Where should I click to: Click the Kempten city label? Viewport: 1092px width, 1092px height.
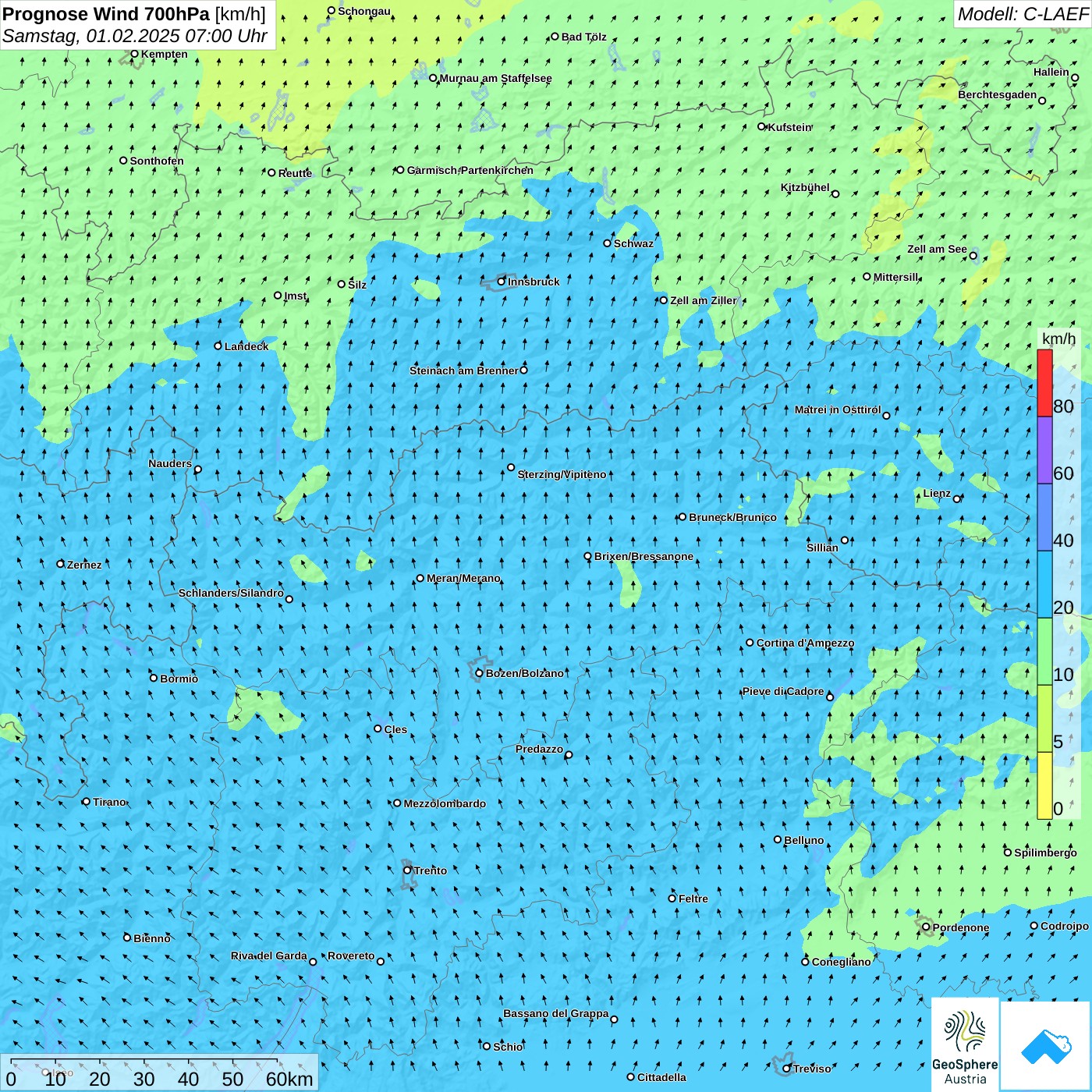[x=165, y=54]
